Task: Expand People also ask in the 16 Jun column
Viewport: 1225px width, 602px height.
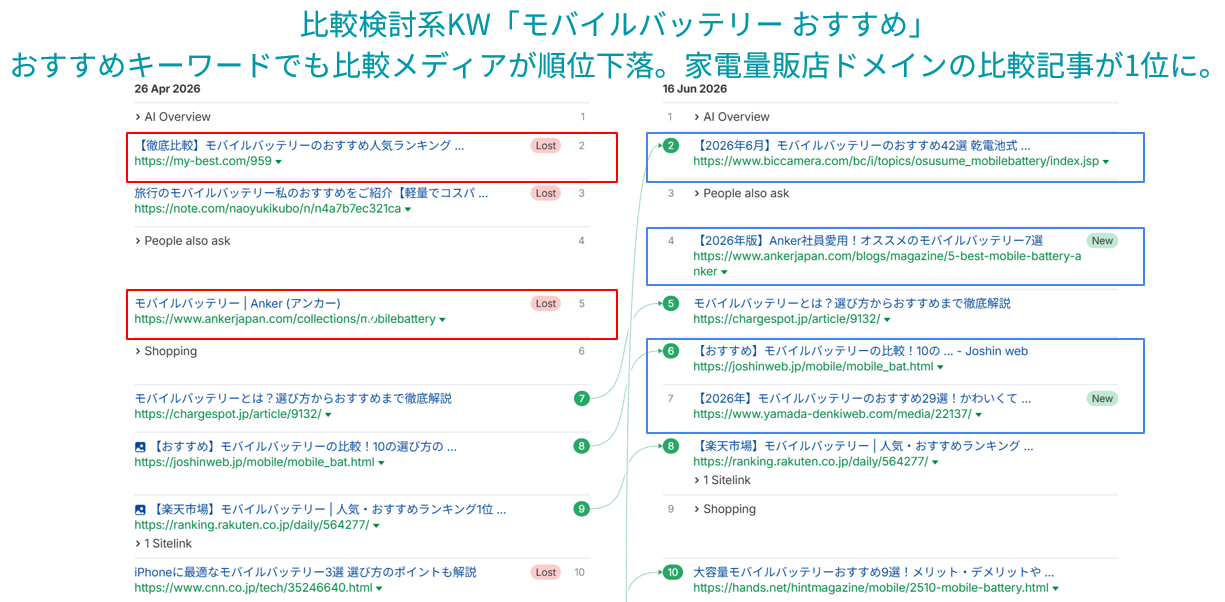Action: [741, 193]
